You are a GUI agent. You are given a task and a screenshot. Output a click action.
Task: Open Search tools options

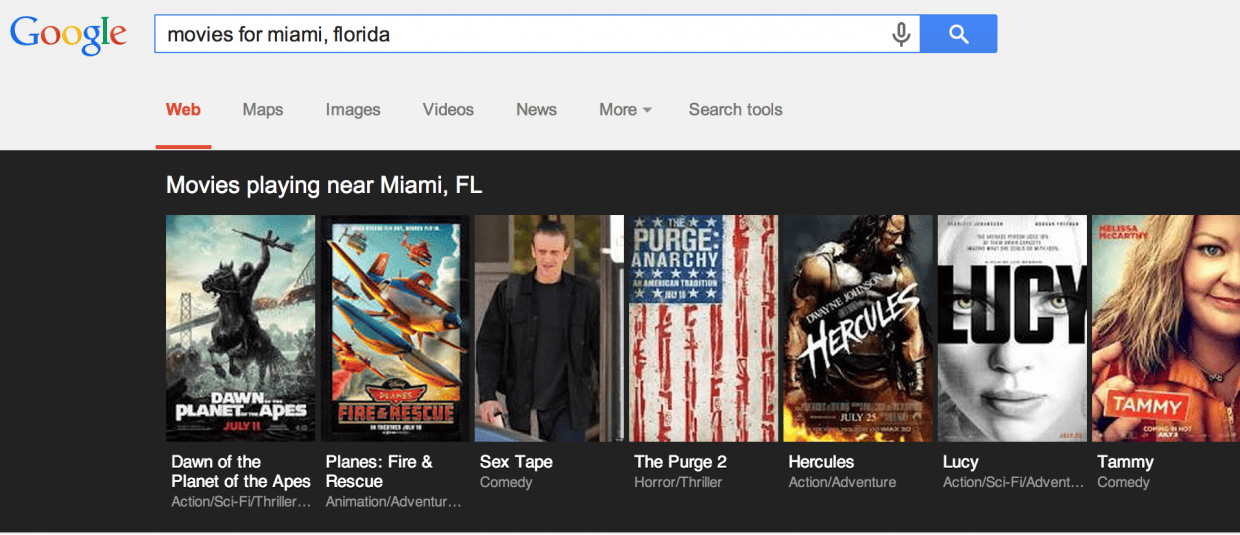click(x=735, y=110)
